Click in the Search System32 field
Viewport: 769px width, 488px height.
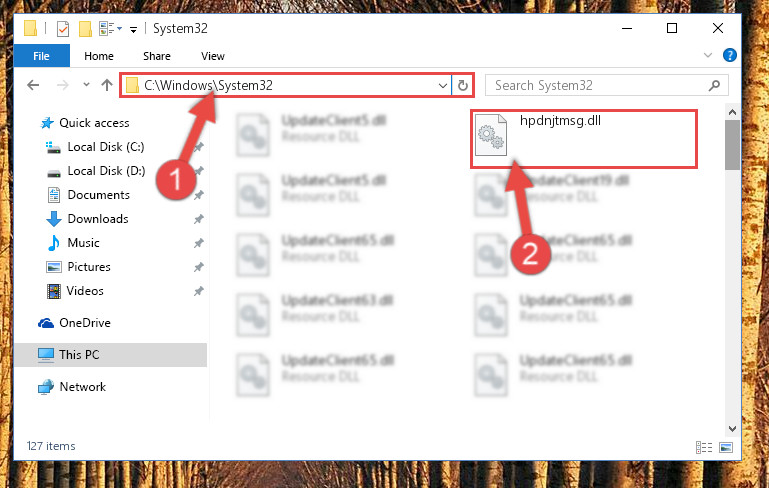point(597,85)
